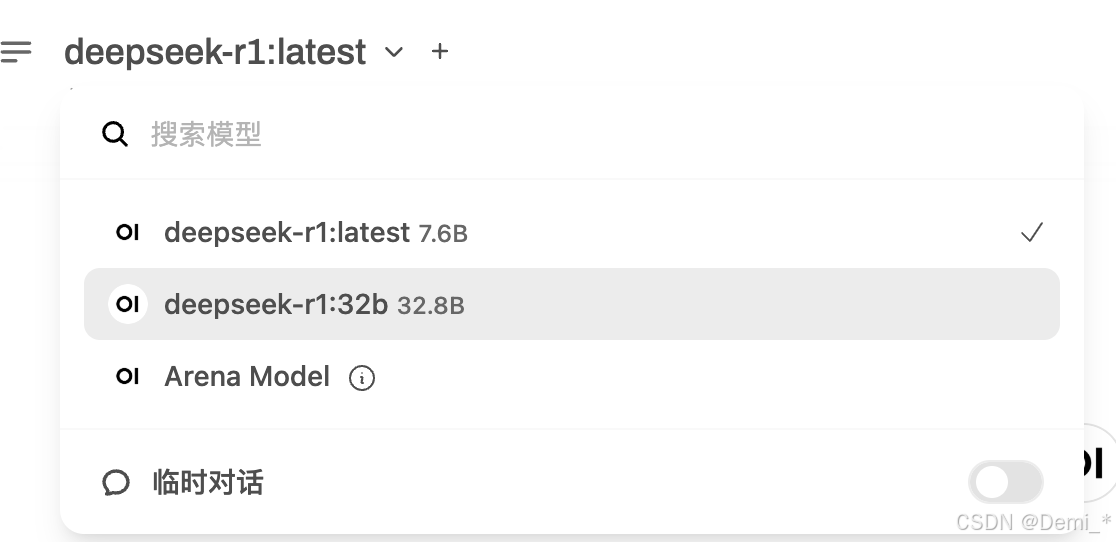1116x542 pixels.
Task: Select the deepseek-r1:latest model option
Action: pyautogui.click(x=287, y=232)
